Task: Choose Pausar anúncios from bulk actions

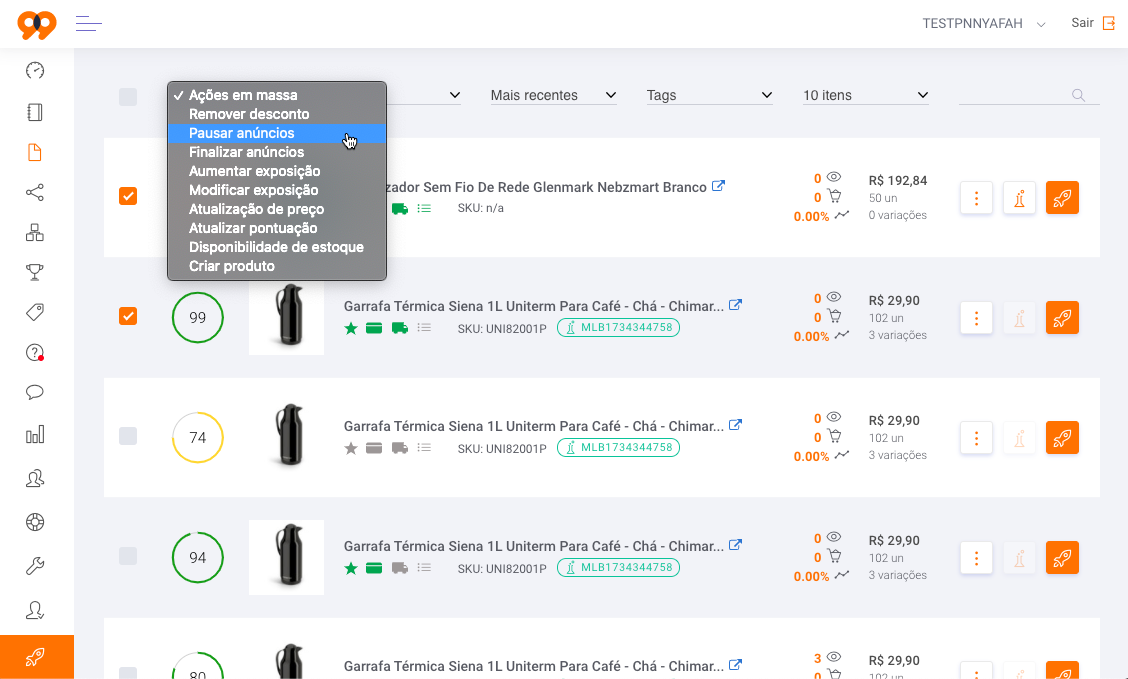Action: pos(277,133)
